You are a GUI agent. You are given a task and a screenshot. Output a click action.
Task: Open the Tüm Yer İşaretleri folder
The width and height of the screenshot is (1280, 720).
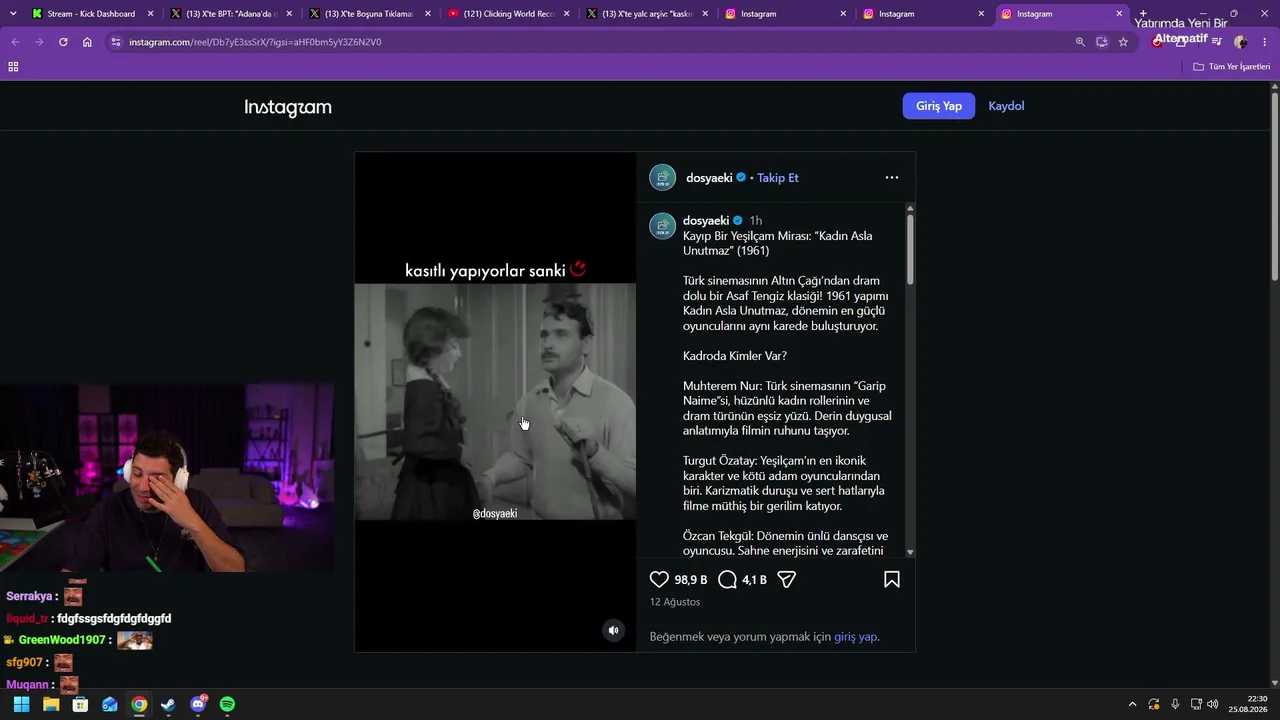[x=1232, y=67]
